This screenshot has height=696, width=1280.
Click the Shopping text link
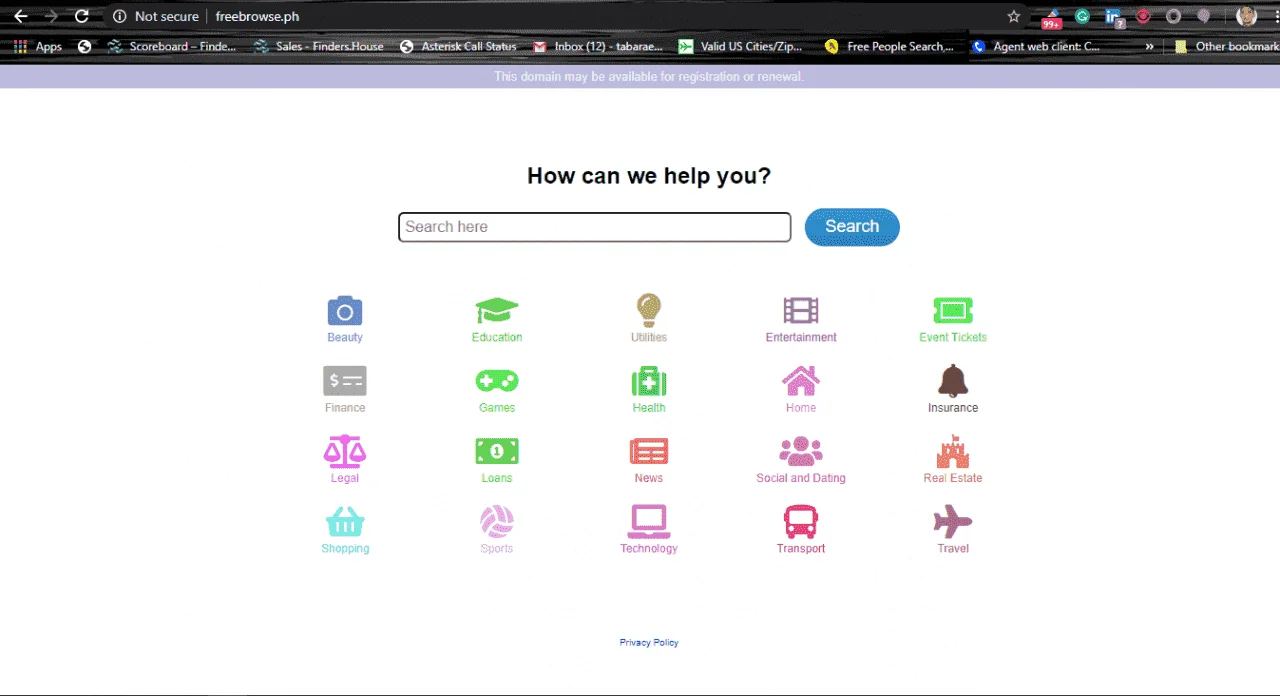[x=345, y=548]
